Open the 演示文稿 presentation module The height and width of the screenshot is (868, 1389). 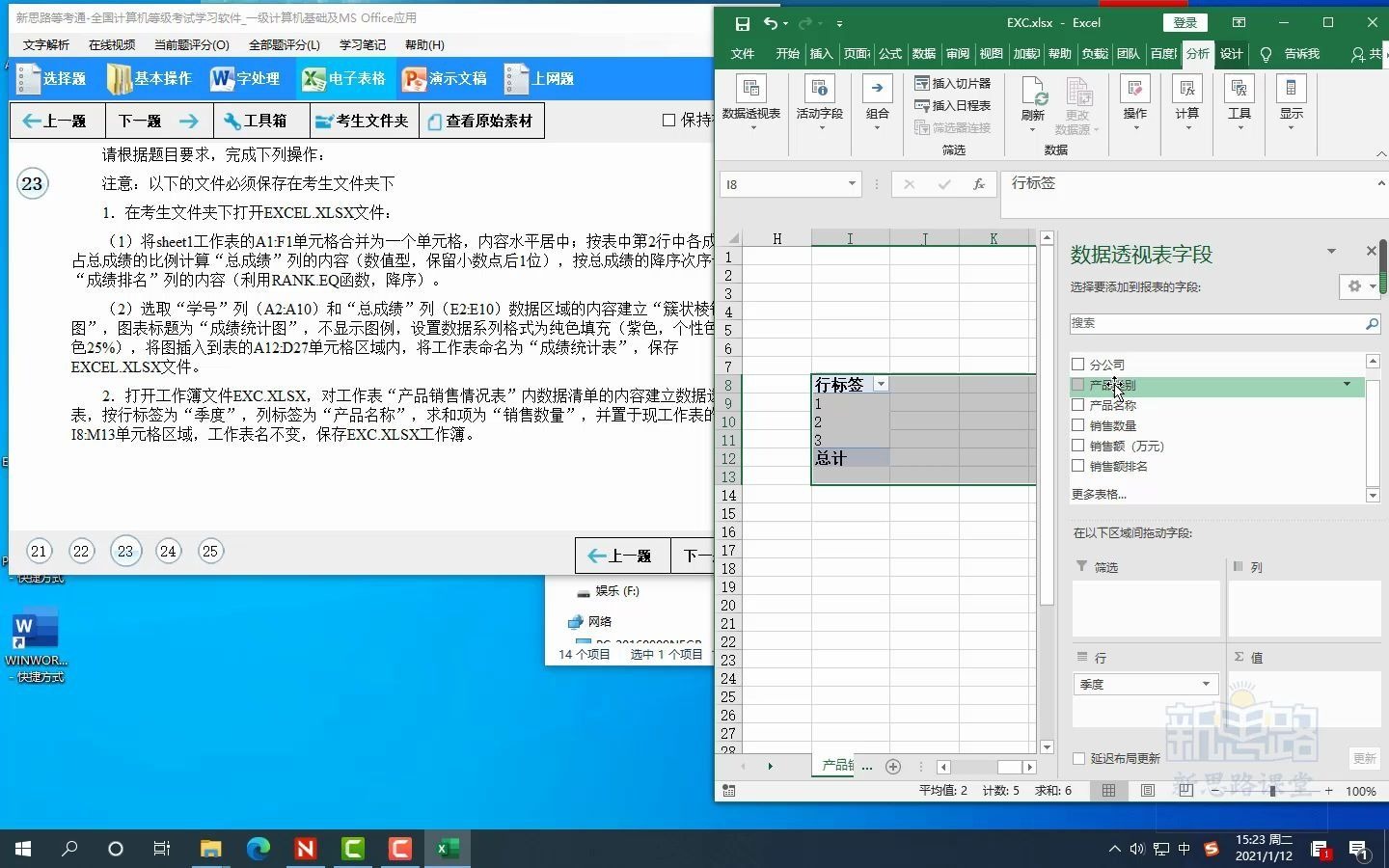coord(445,79)
